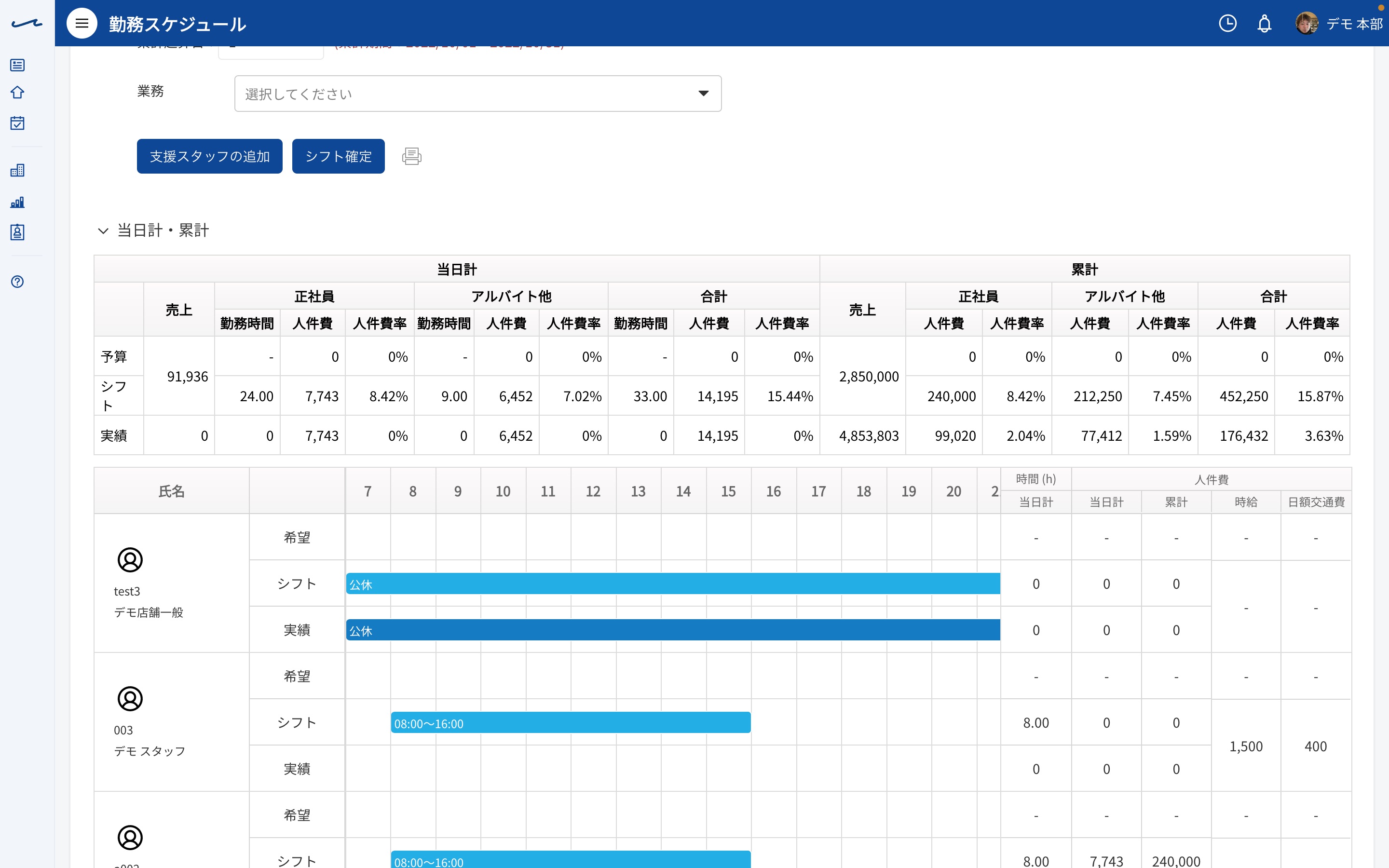The width and height of the screenshot is (1389, 868).
Task: Click 003 shift bar 08:00〜16:00
Action: (x=571, y=723)
